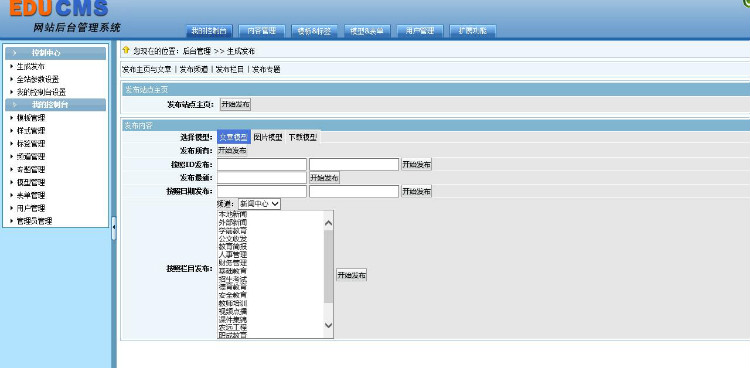
Task: Select 外部新闻 in the column list
Action: [x=233, y=222]
